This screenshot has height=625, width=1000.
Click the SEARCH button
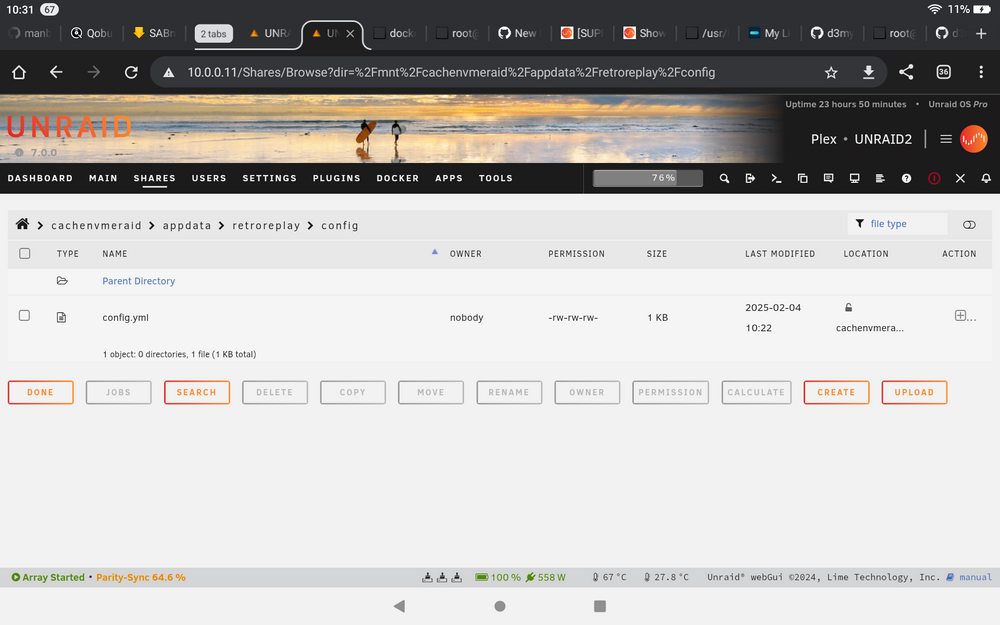point(196,392)
